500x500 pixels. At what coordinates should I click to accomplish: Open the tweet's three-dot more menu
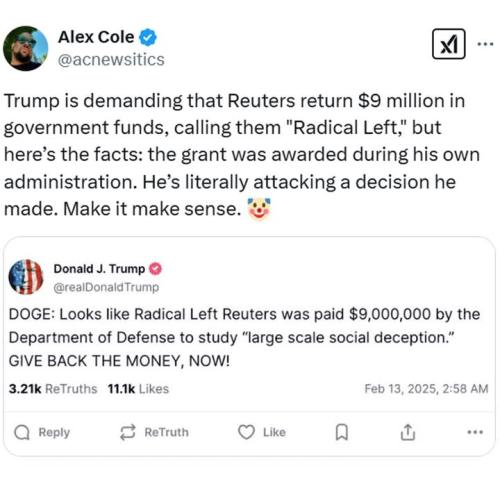485,44
